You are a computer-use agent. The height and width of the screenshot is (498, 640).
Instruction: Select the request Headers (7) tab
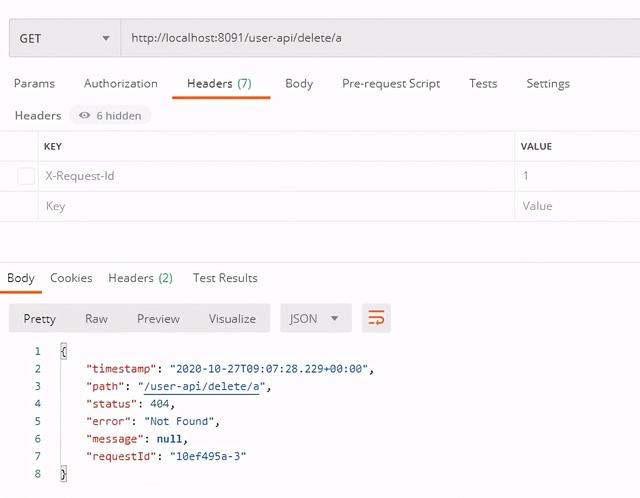point(220,84)
